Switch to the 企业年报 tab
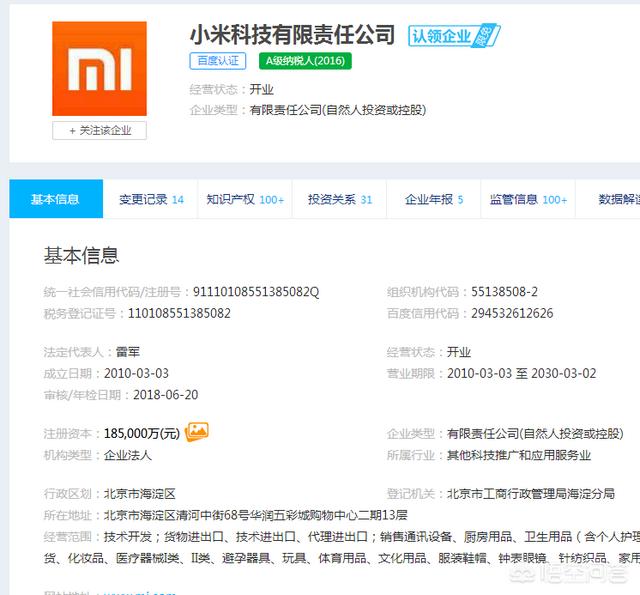640x595 pixels. (433, 199)
